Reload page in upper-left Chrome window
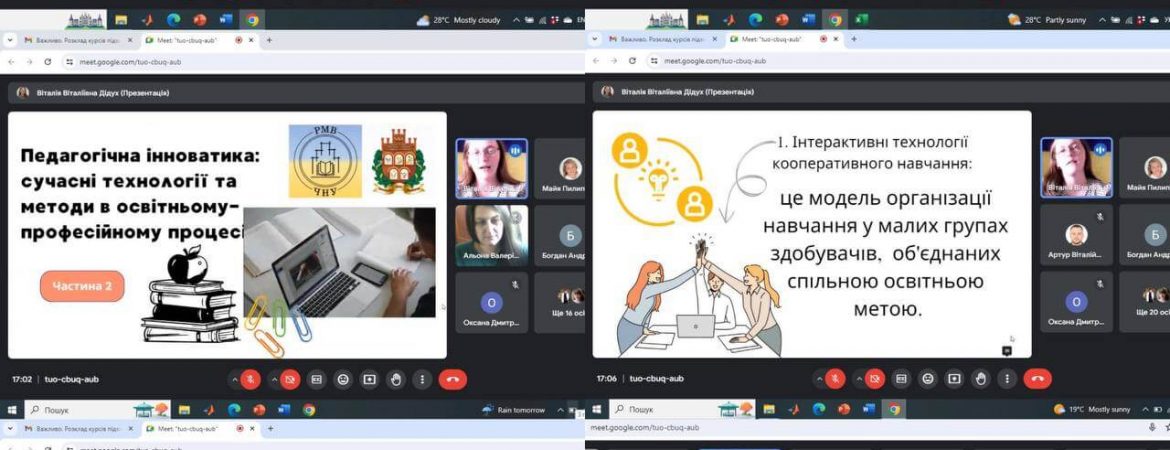 pyautogui.click(x=48, y=62)
